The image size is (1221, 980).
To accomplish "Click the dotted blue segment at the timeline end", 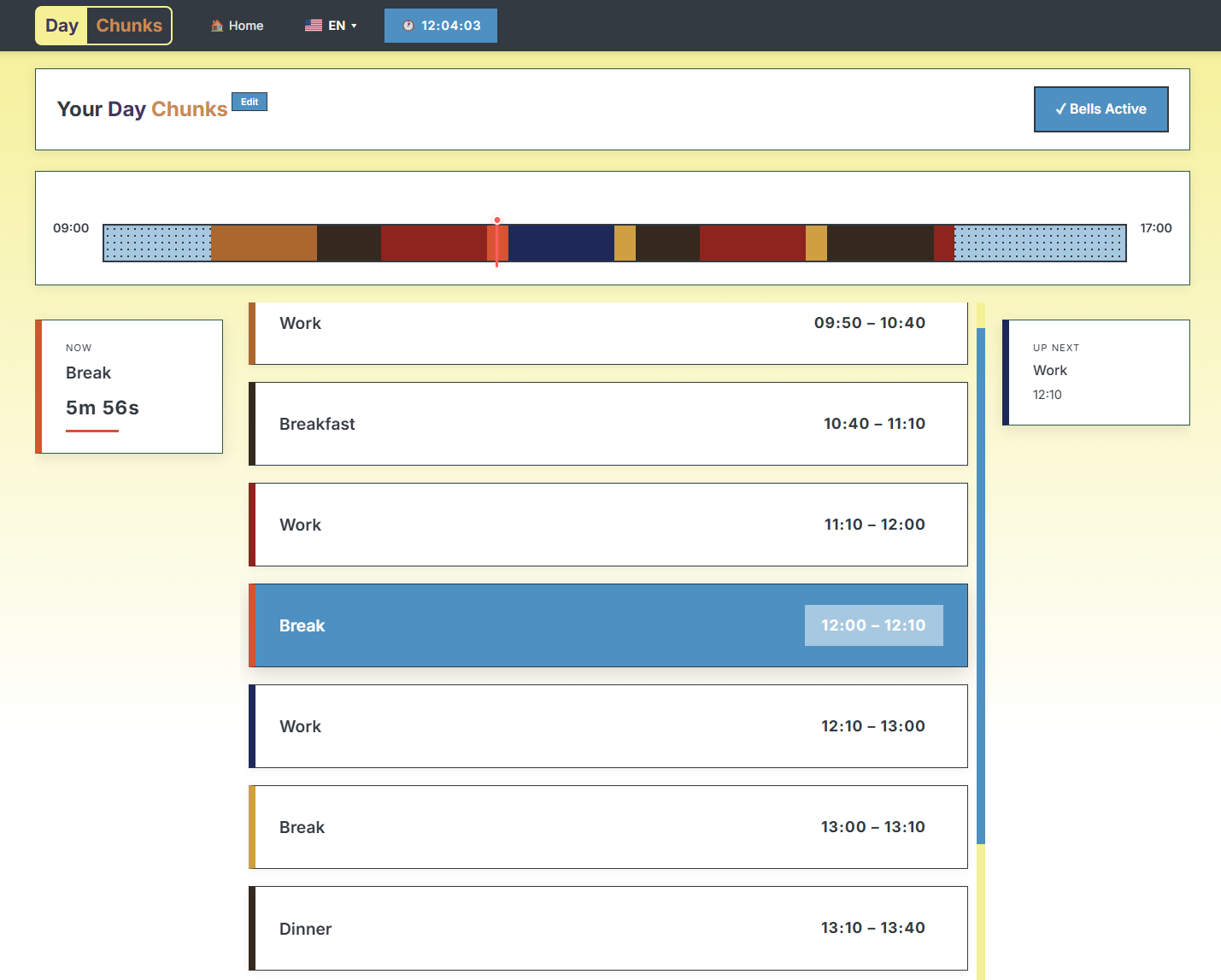I will tap(1040, 243).
